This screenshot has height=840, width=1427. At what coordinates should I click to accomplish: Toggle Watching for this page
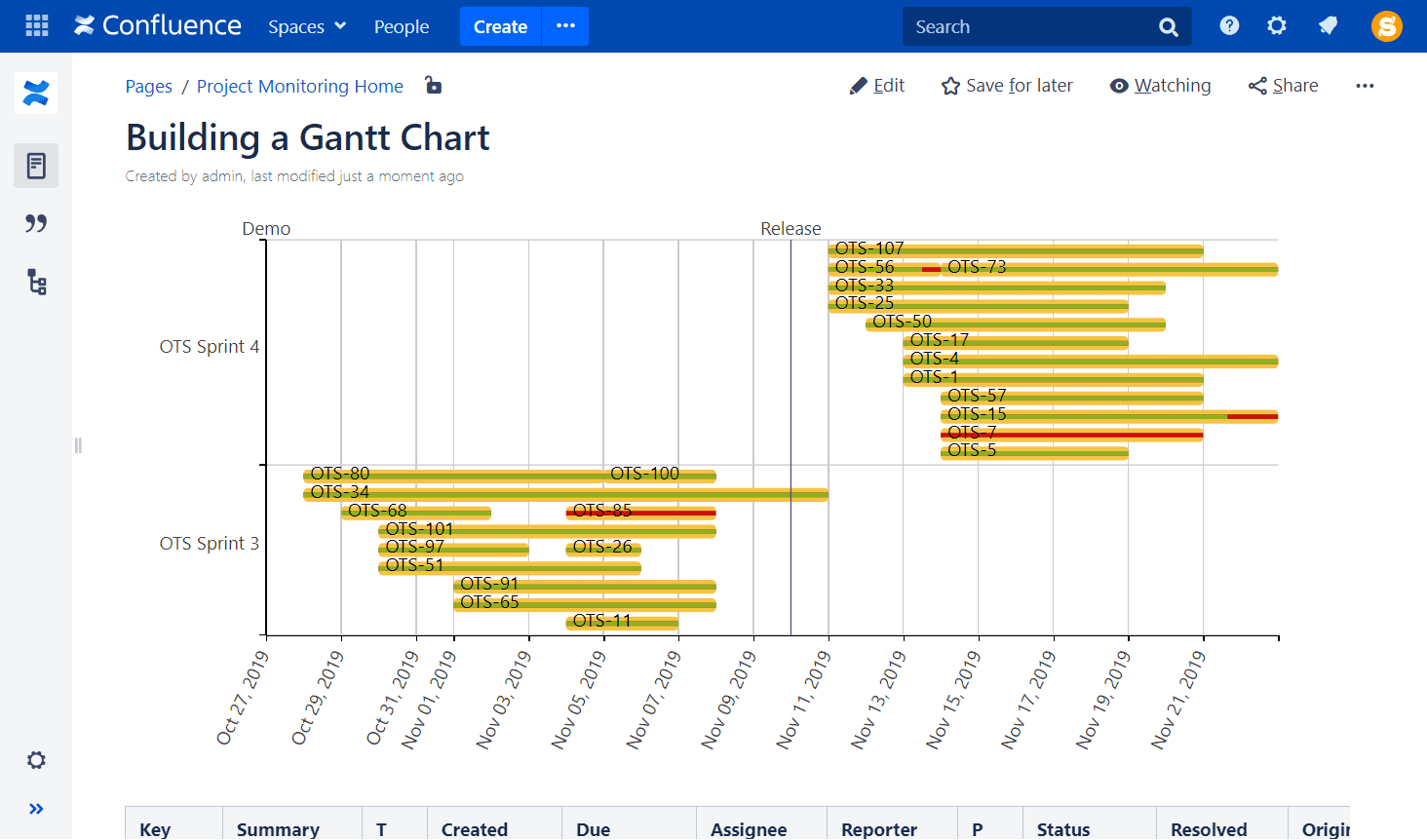(x=1160, y=86)
